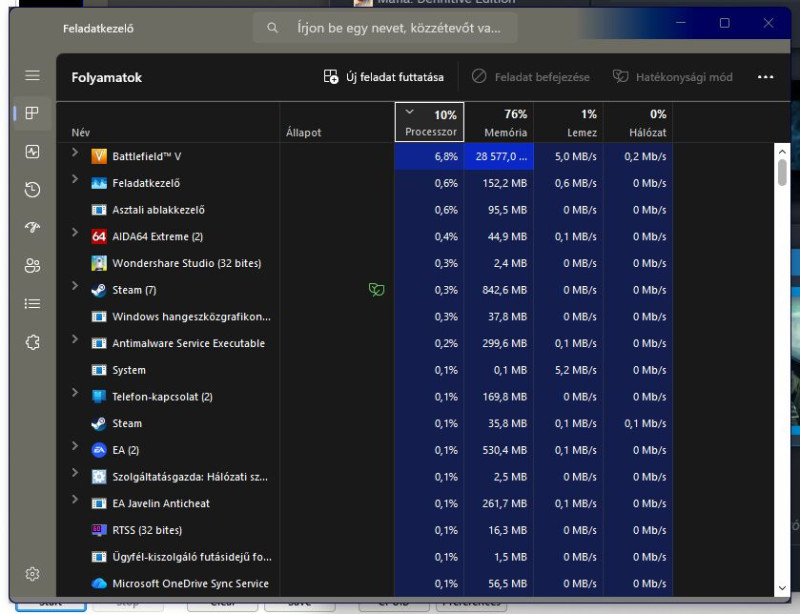This screenshot has width=800, height=614.
Task: Click the scrollbar up arrow
Action: [x=782, y=152]
